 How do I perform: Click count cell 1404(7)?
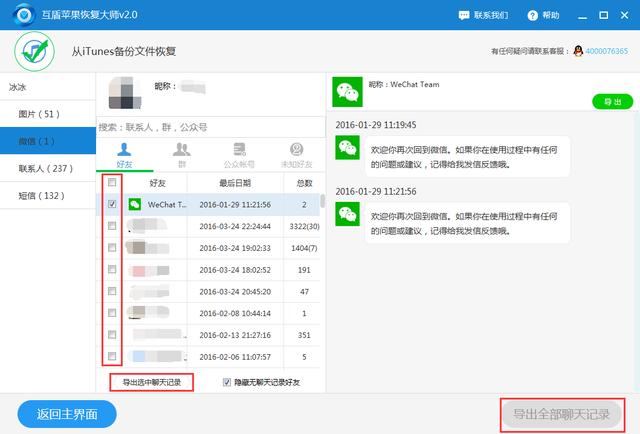click(304, 248)
